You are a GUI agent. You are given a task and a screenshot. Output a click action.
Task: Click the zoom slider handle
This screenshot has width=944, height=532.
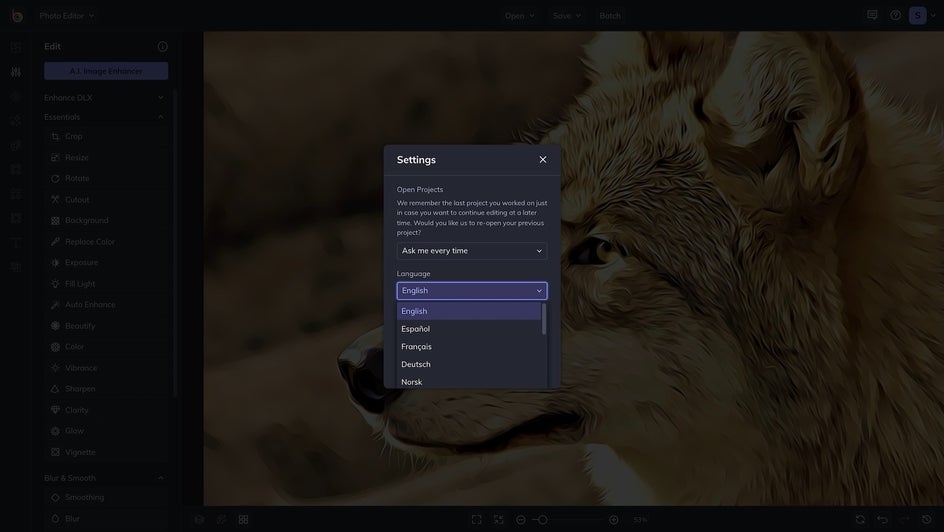point(542,519)
